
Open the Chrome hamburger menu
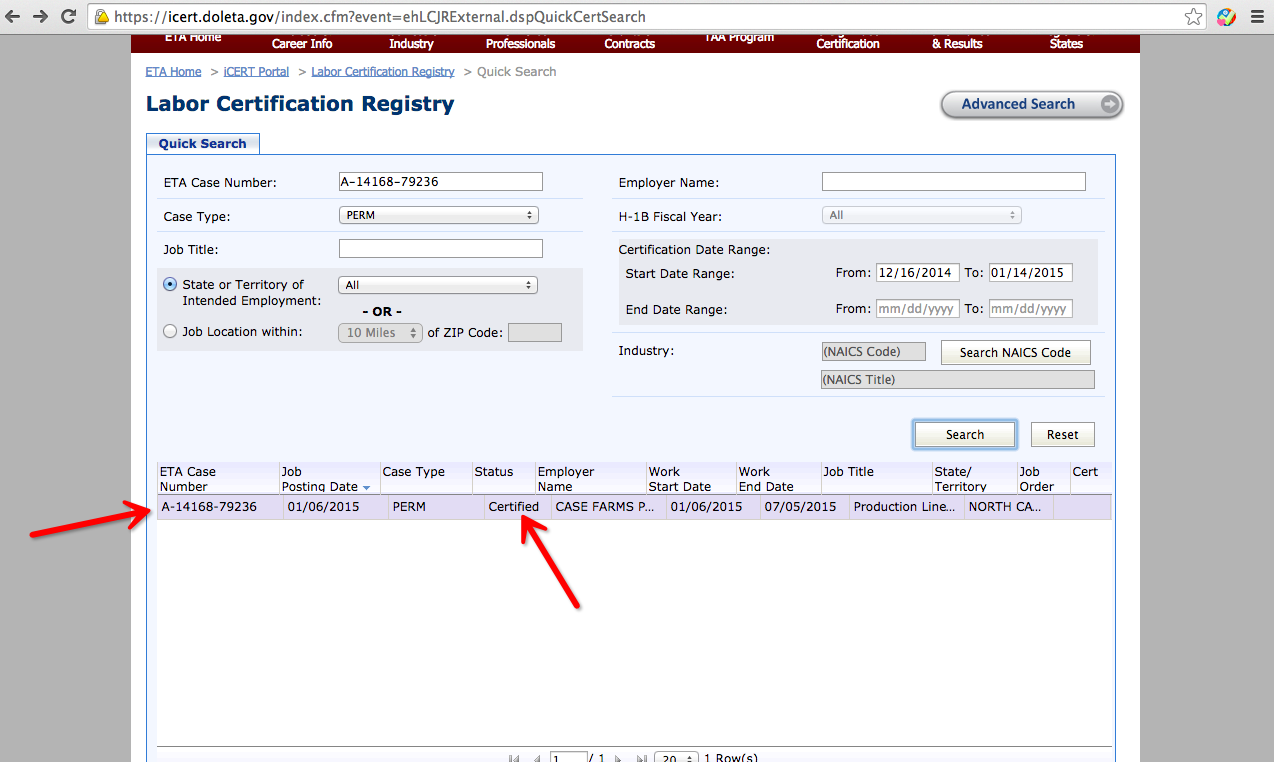pos(1256,17)
